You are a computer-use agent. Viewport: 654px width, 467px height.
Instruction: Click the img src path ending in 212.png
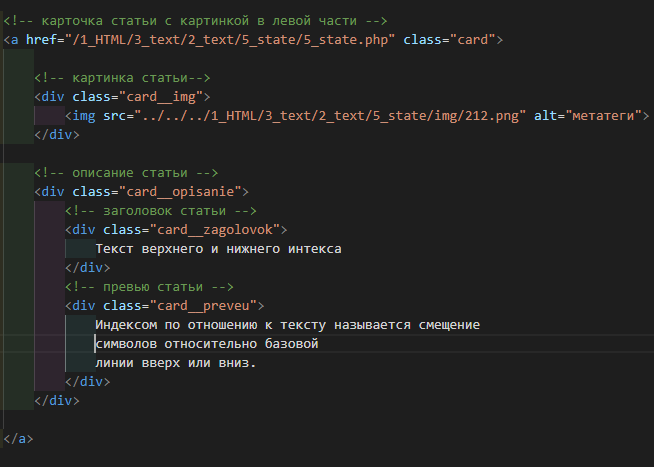tap(330, 115)
